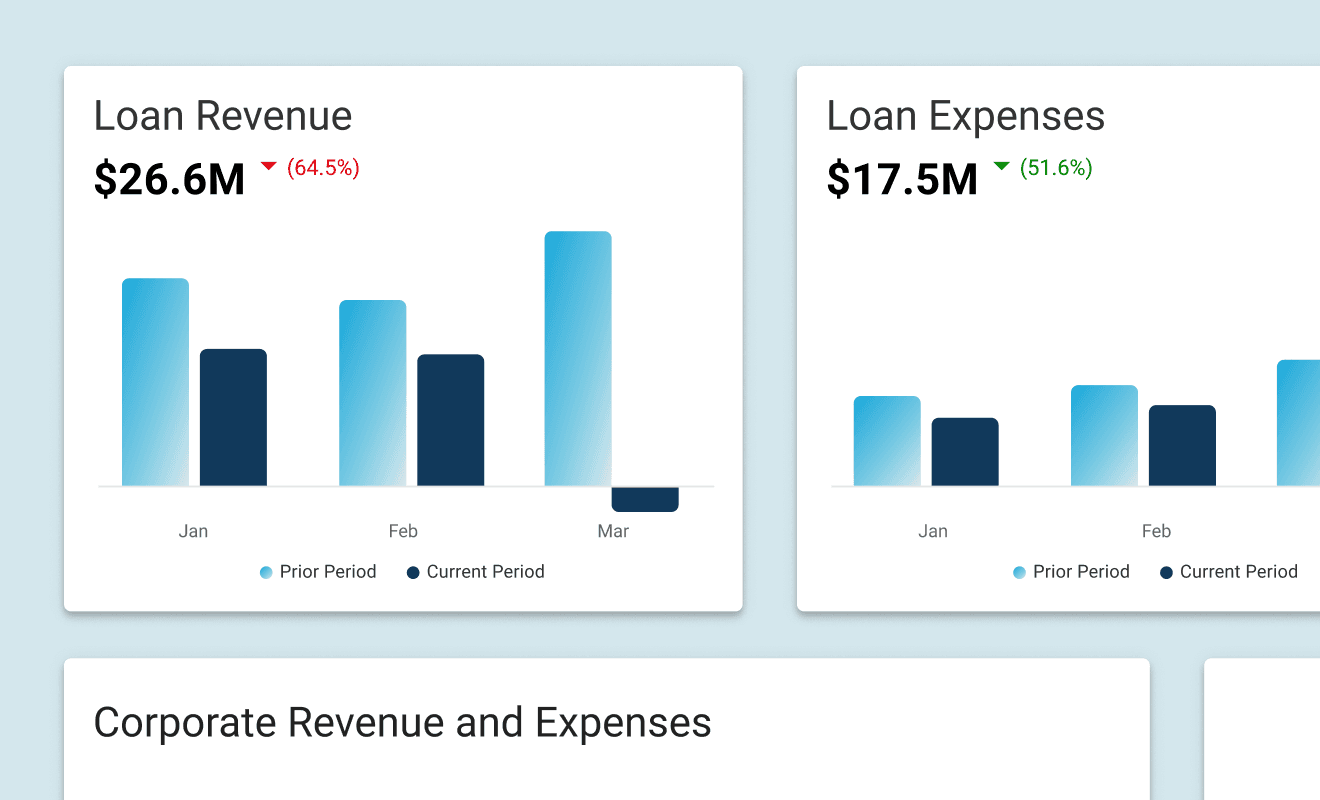This screenshot has width=1320, height=800.
Task: Click the (51.6%) change indicator
Action: point(1055,167)
